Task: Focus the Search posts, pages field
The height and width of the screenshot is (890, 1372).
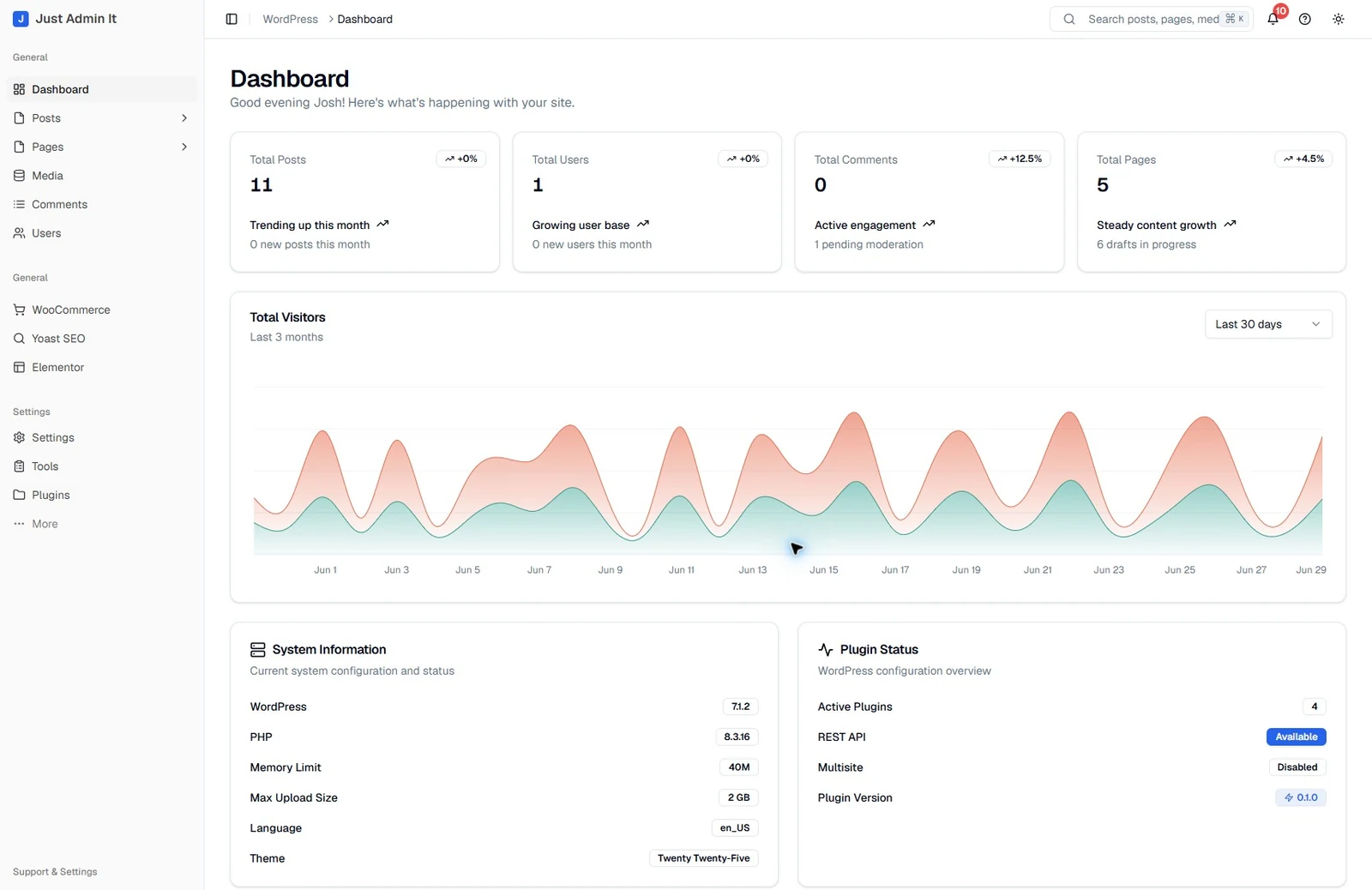Action: tap(1152, 19)
